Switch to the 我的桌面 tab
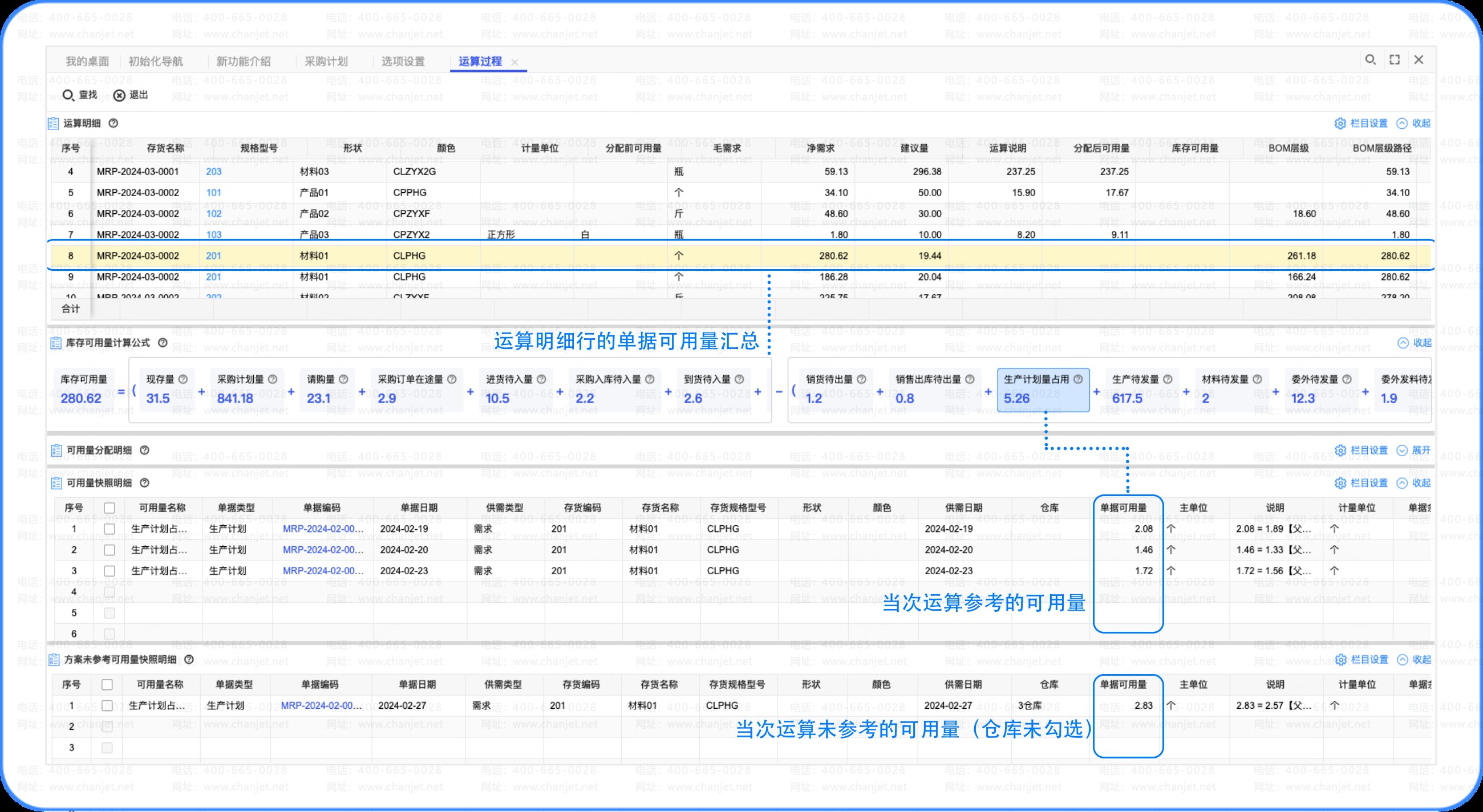Screen dimensions: 1483x812 coord(87,62)
